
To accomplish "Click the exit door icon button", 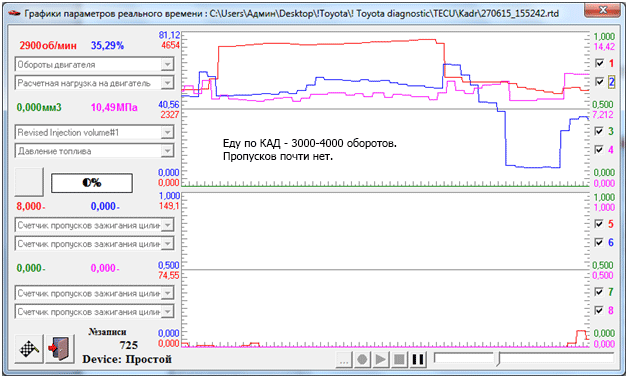I will [x=59, y=349].
